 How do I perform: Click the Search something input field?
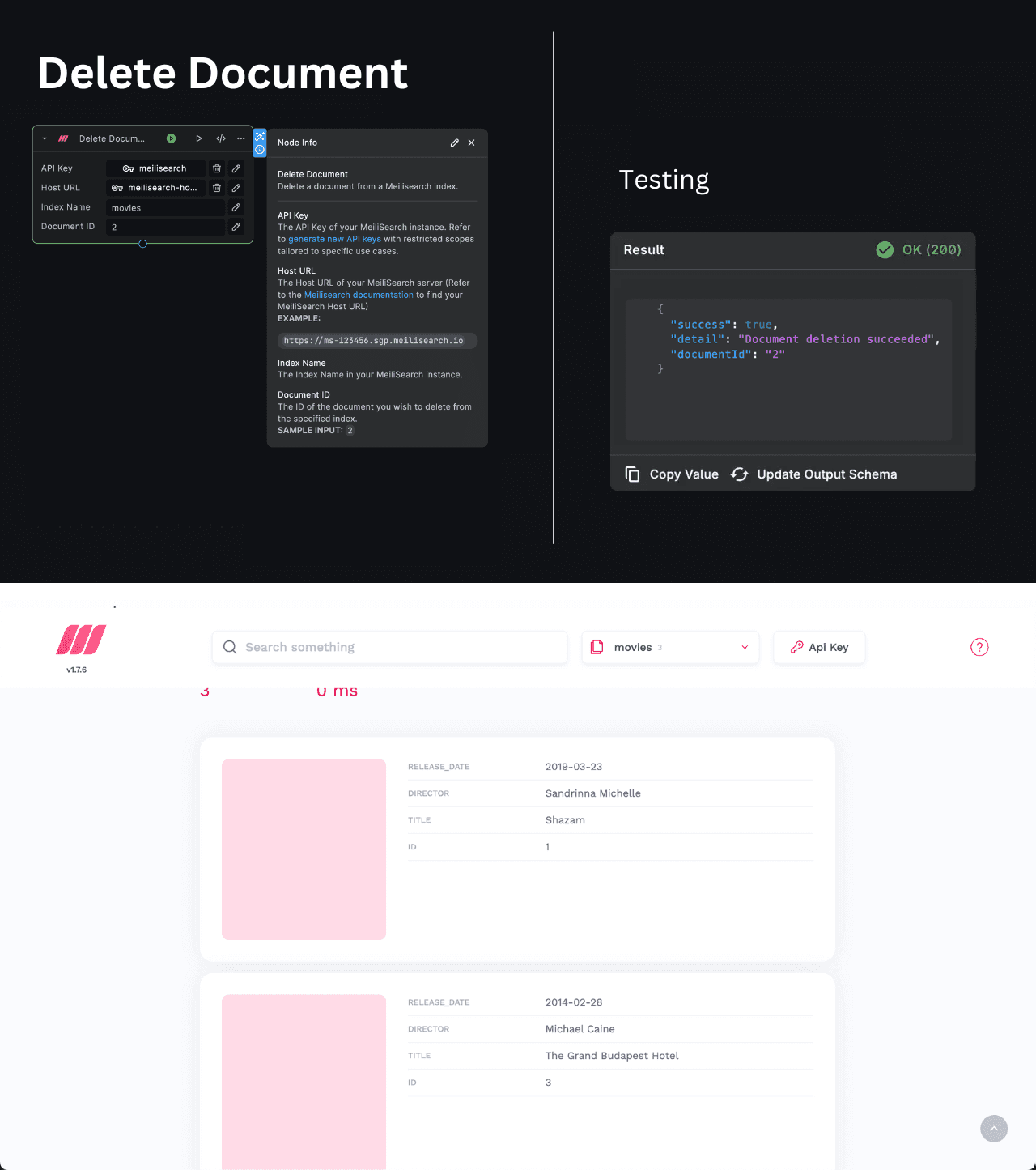pos(389,647)
